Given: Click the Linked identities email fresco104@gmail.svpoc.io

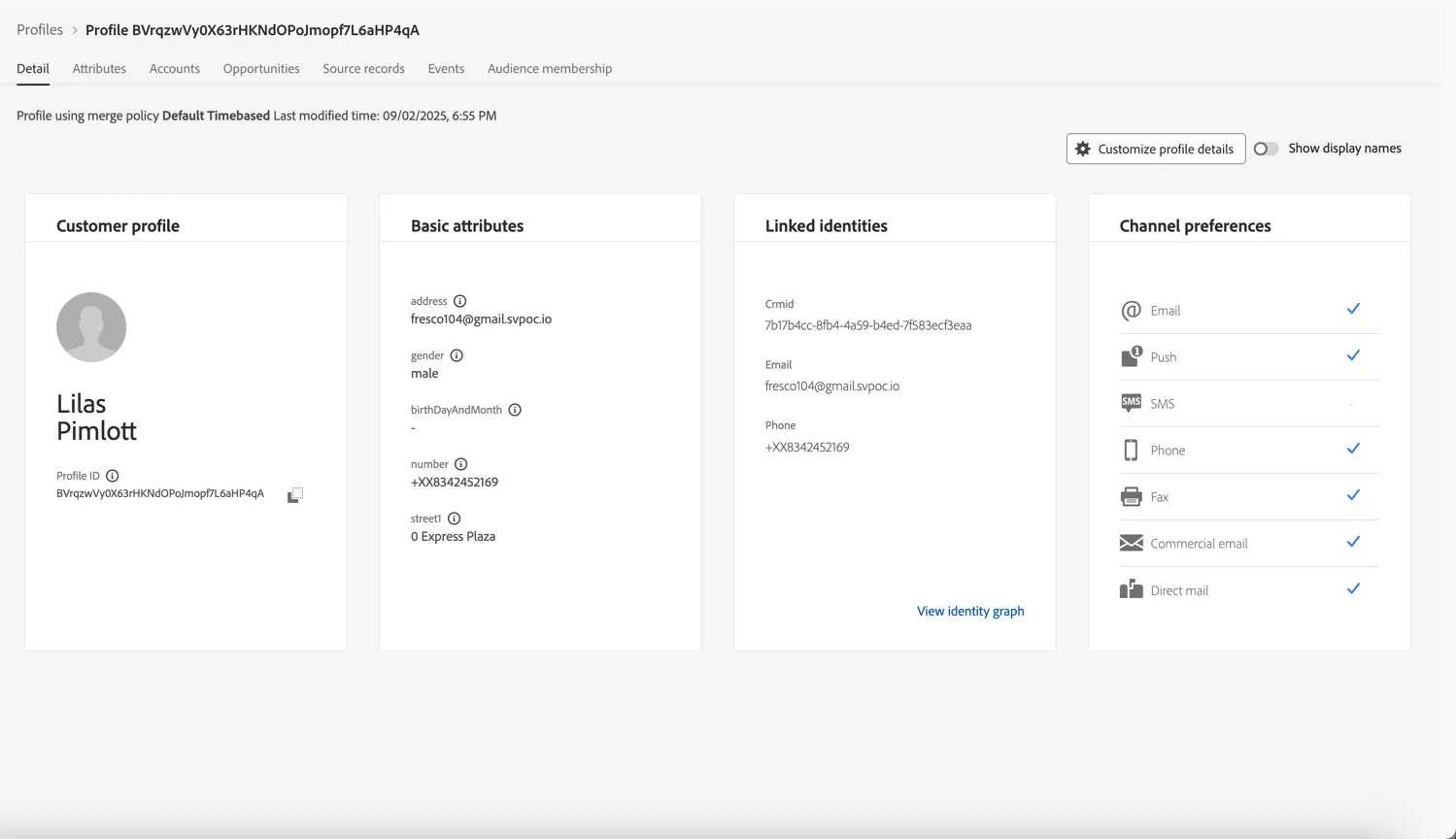Looking at the screenshot, I should point(832,386).
